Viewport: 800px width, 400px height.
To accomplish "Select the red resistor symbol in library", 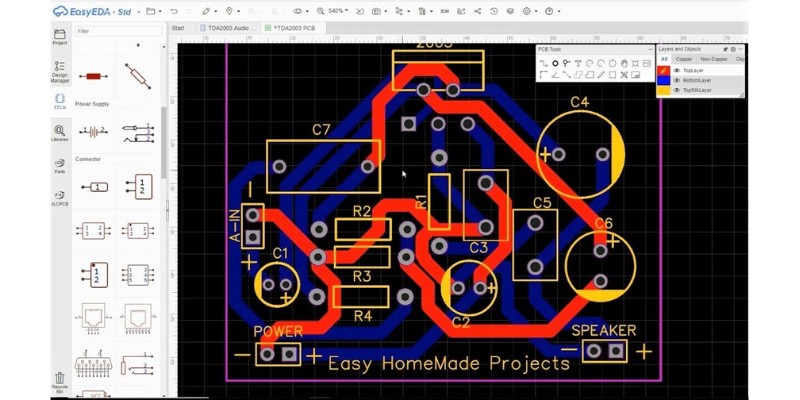I will point(93,77).
